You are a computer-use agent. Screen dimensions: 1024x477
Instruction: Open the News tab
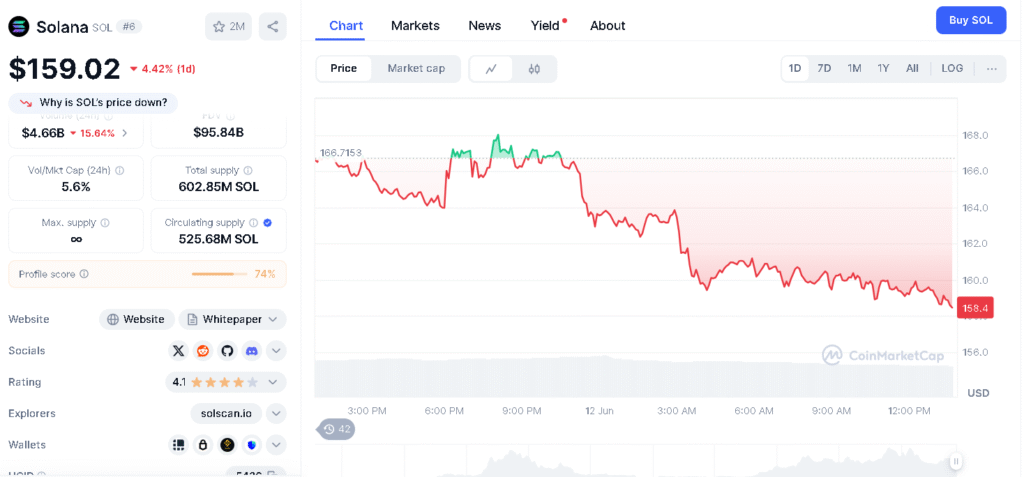[x=485, y=26]
